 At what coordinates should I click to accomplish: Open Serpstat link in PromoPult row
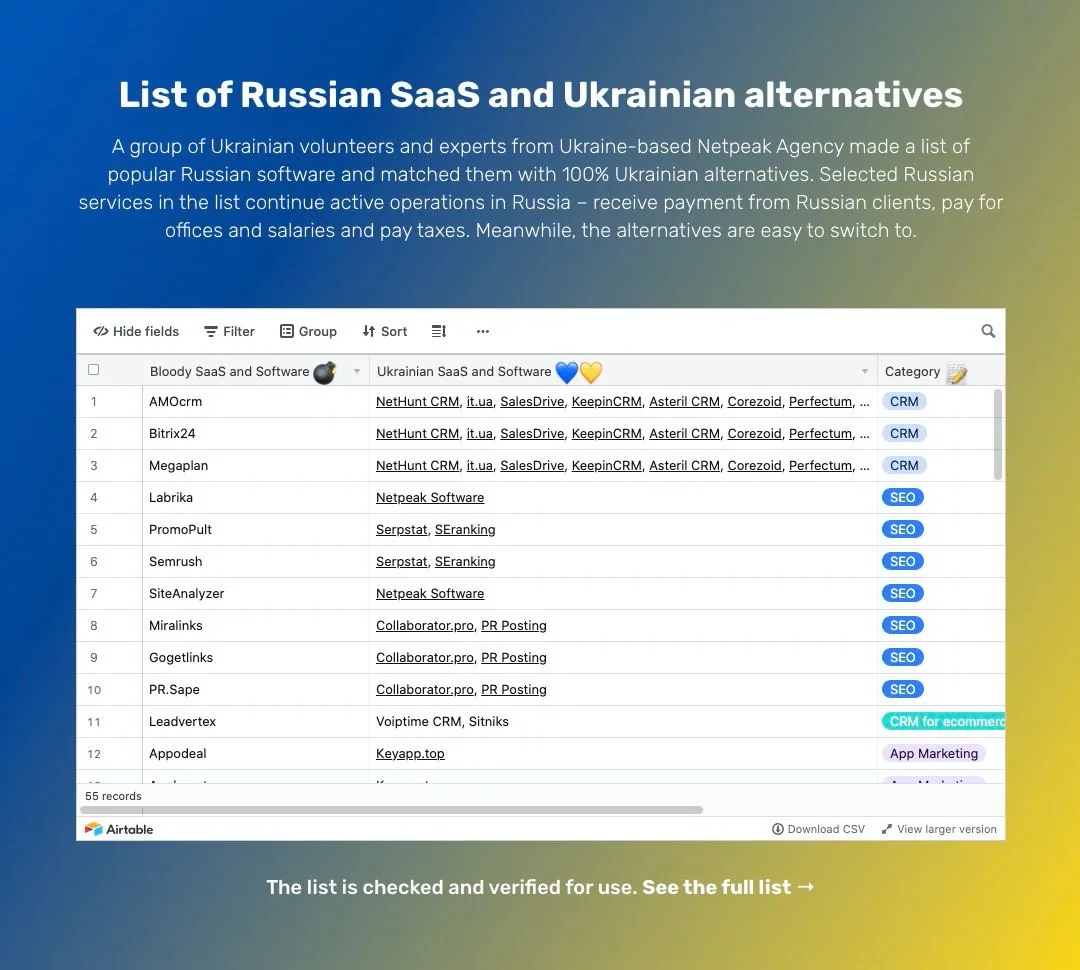point(402,530)
